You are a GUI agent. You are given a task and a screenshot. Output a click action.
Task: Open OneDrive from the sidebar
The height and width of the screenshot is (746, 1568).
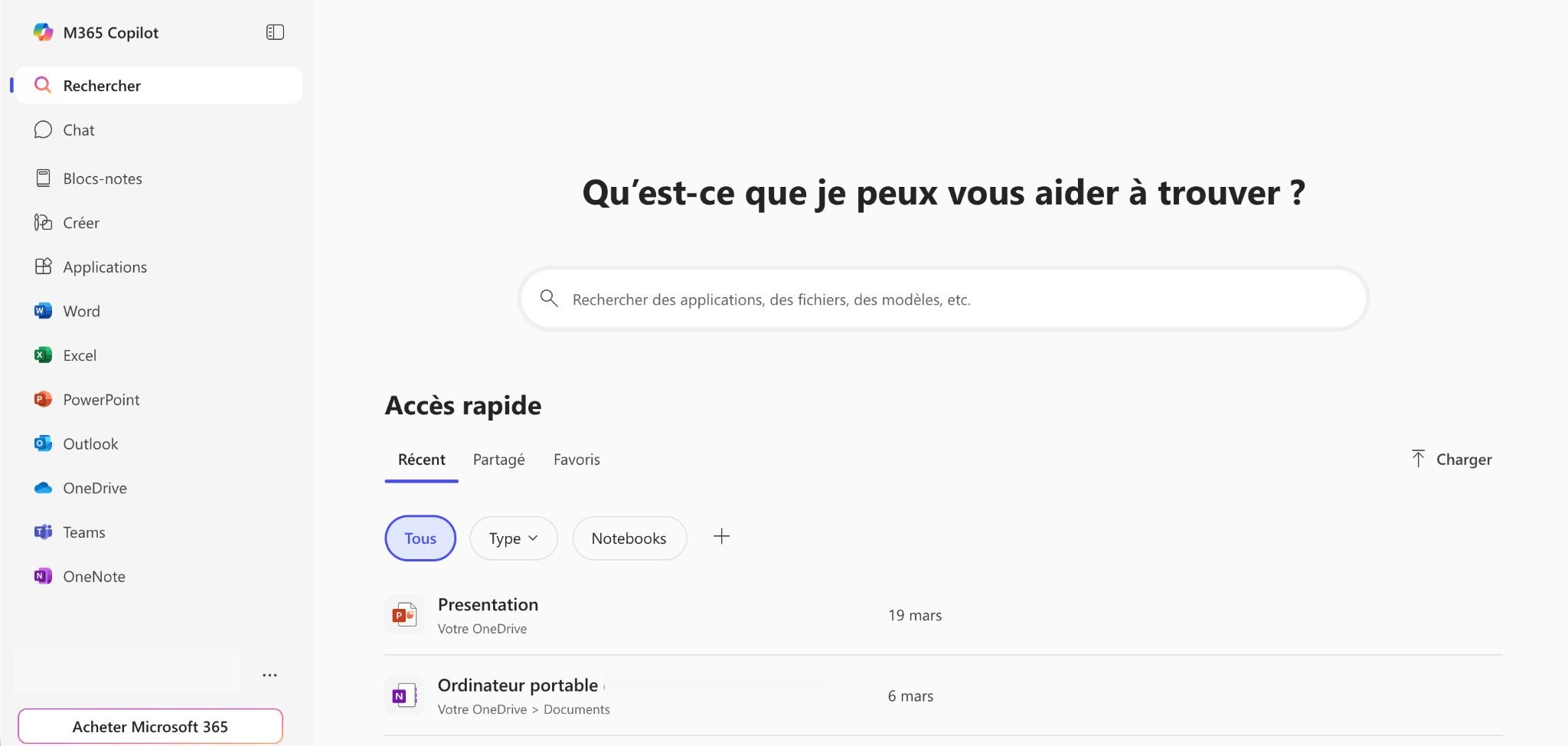[93, 488]
